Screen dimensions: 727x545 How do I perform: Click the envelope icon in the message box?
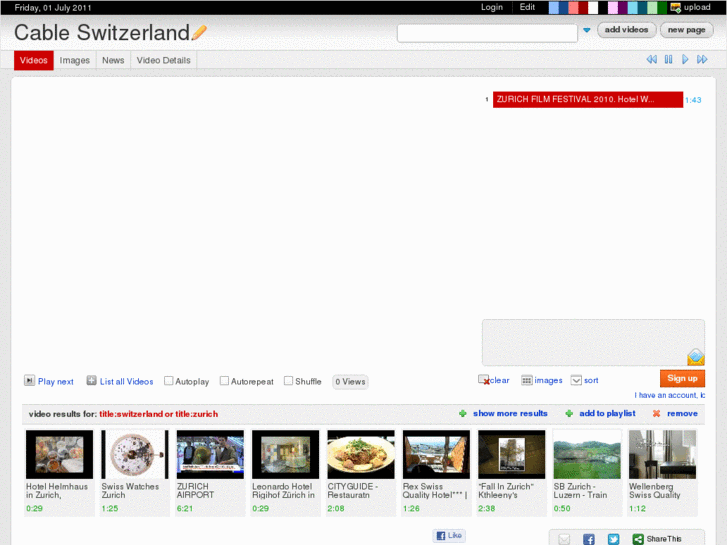[695, 357]
